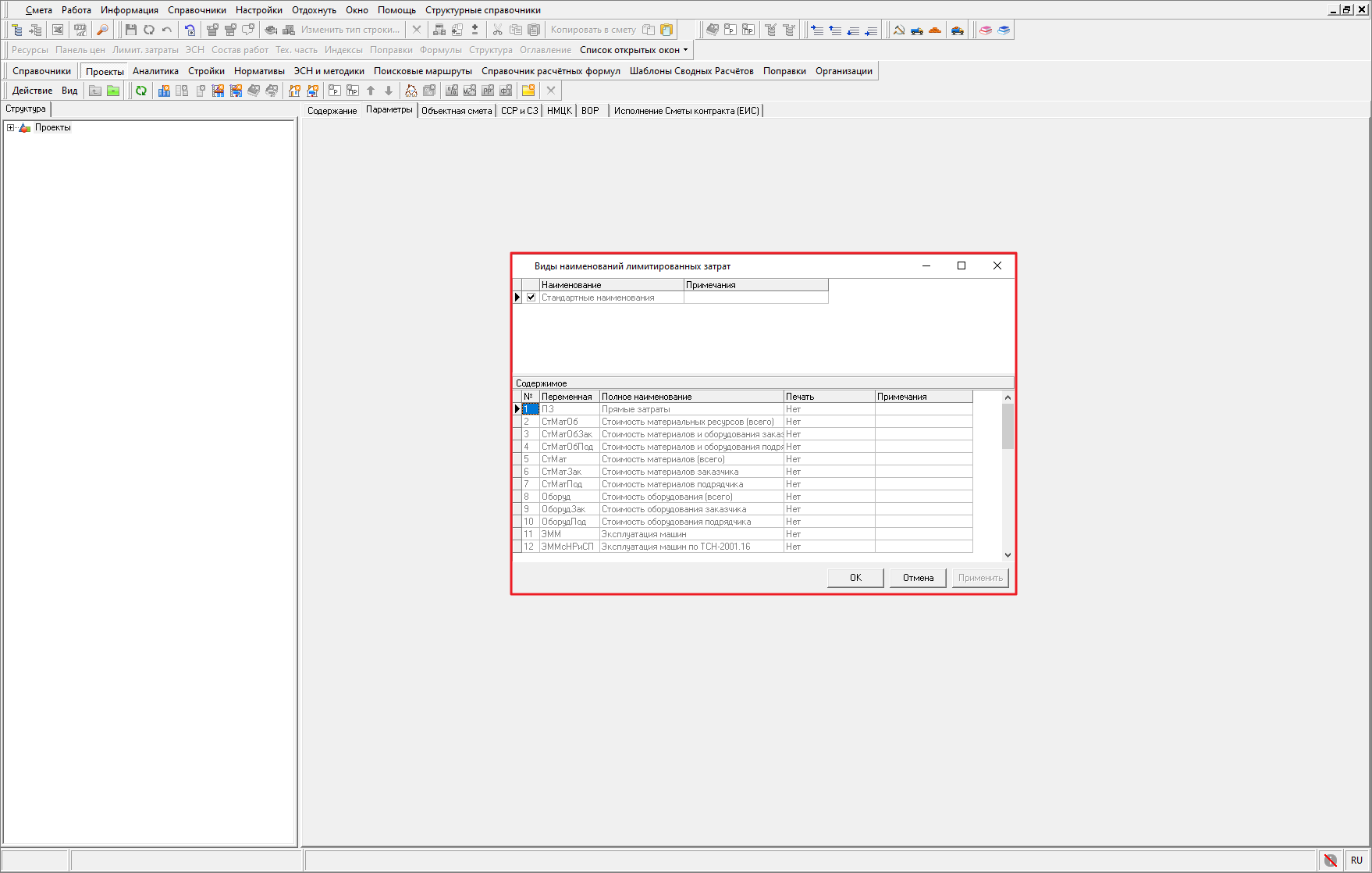1372x873 pixels.
Task: Open the Справочники menu
Action: tap(197, 10)
